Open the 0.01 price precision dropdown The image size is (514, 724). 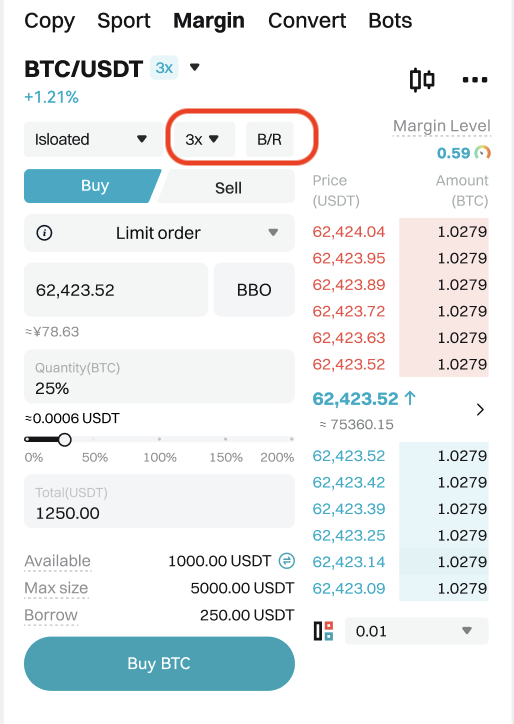pyautogui.click(x=417, y=631)
